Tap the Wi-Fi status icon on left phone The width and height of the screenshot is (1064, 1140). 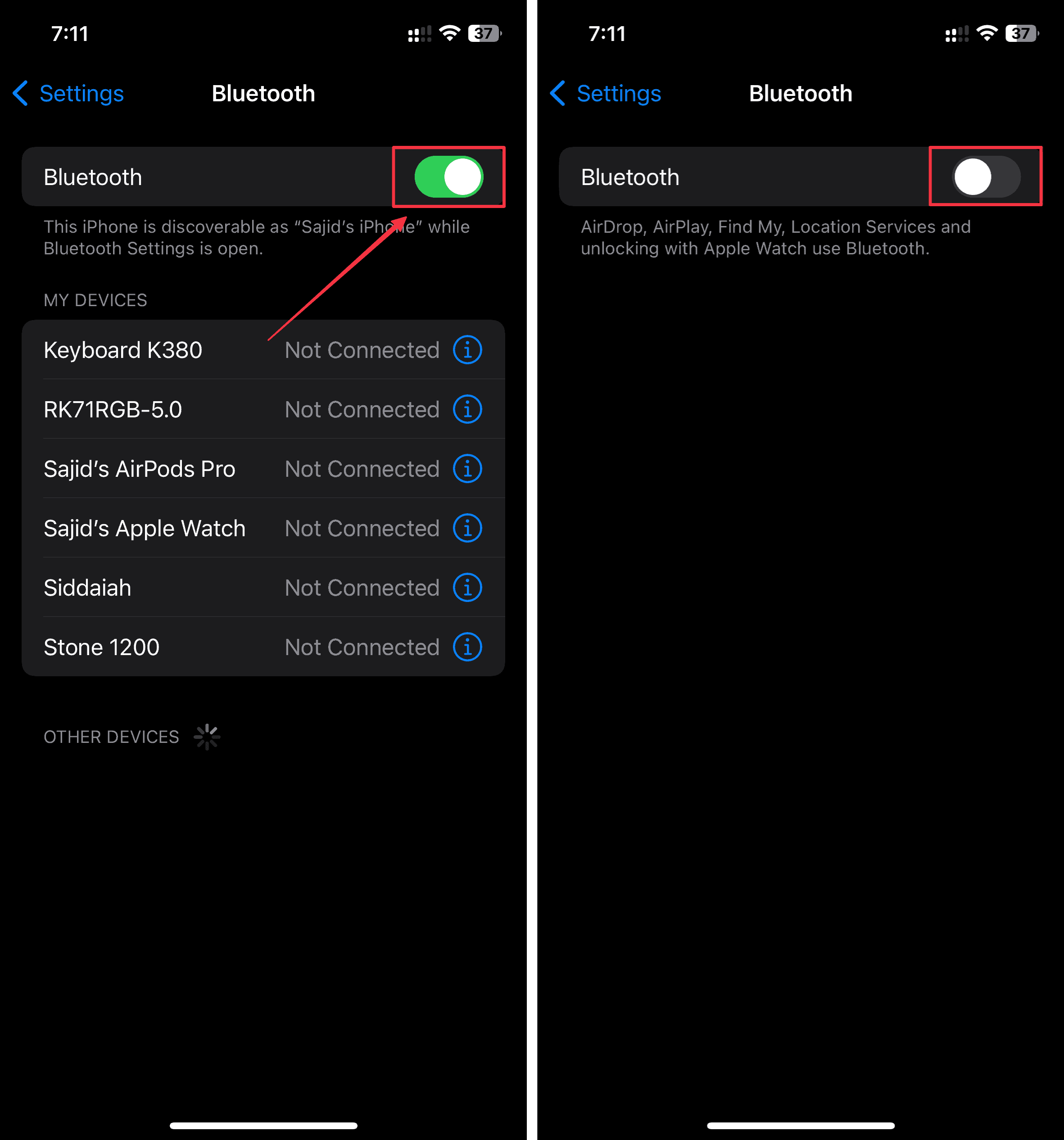tap(450, 33)
